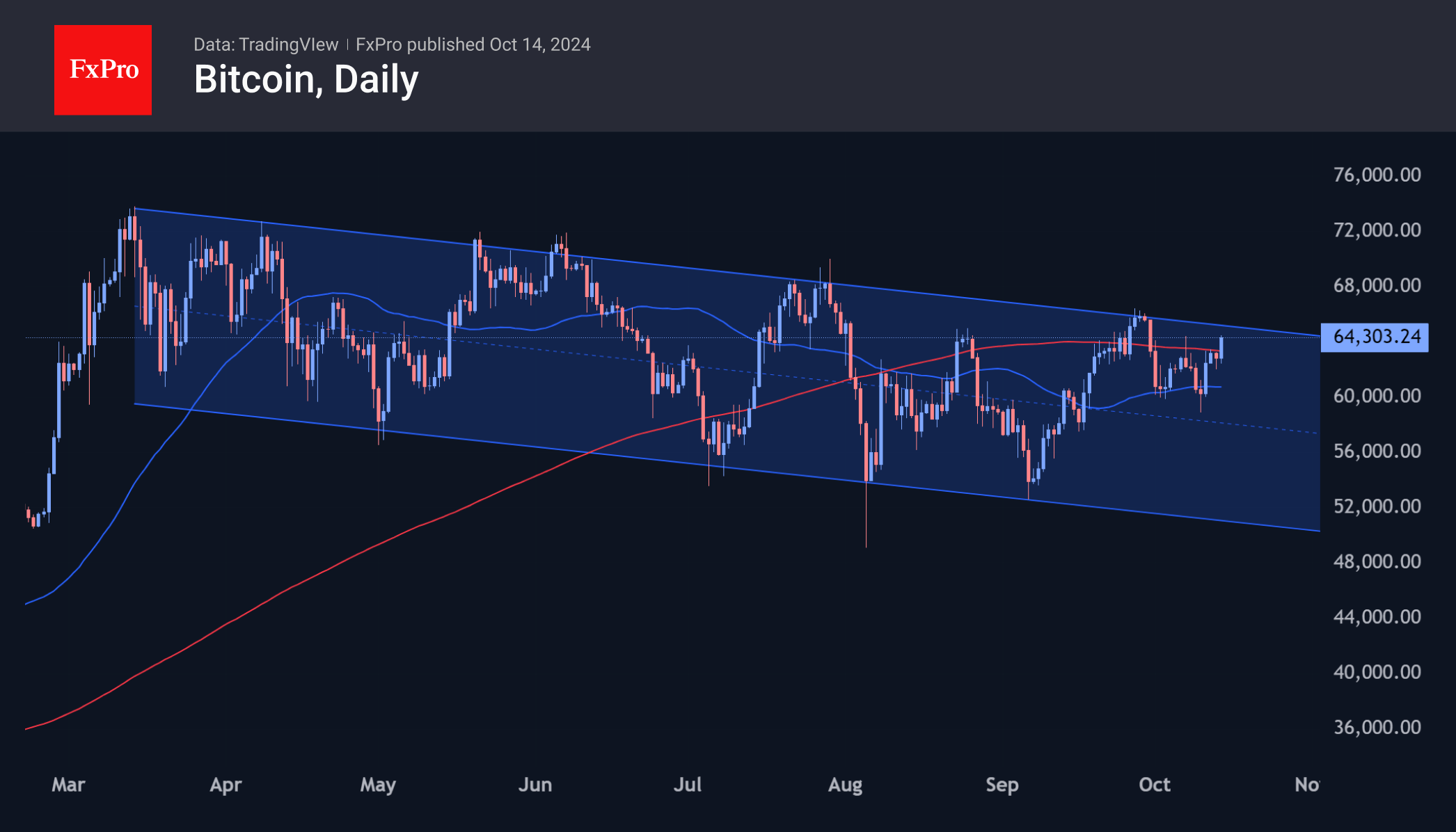Select the Mar label on time axis
The image size is (1456, 832).
tap(68, 785)
